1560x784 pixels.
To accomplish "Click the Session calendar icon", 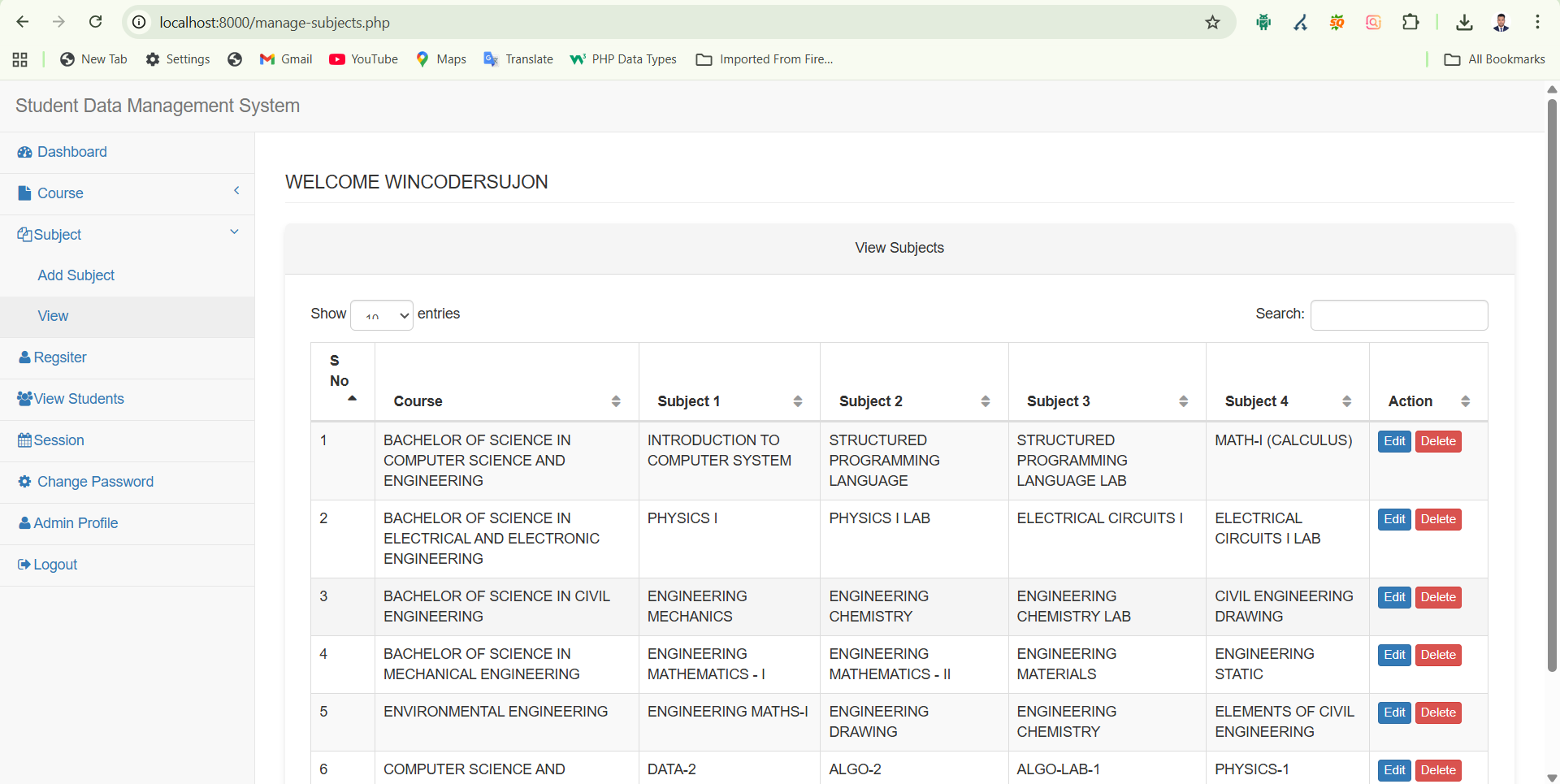I will (x=24, y=440).
